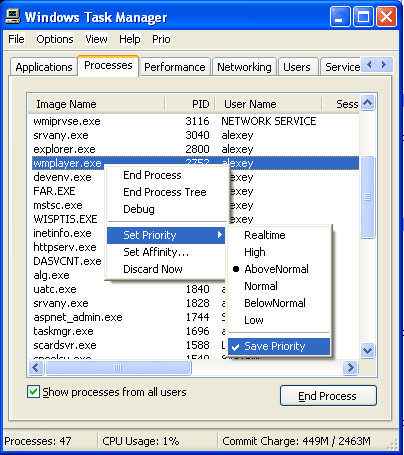Image resolution: width=404 pixels, height=455 pixels.
Task: Sort by PID column header
Action: pyautogui.click(x=190, y=104)
